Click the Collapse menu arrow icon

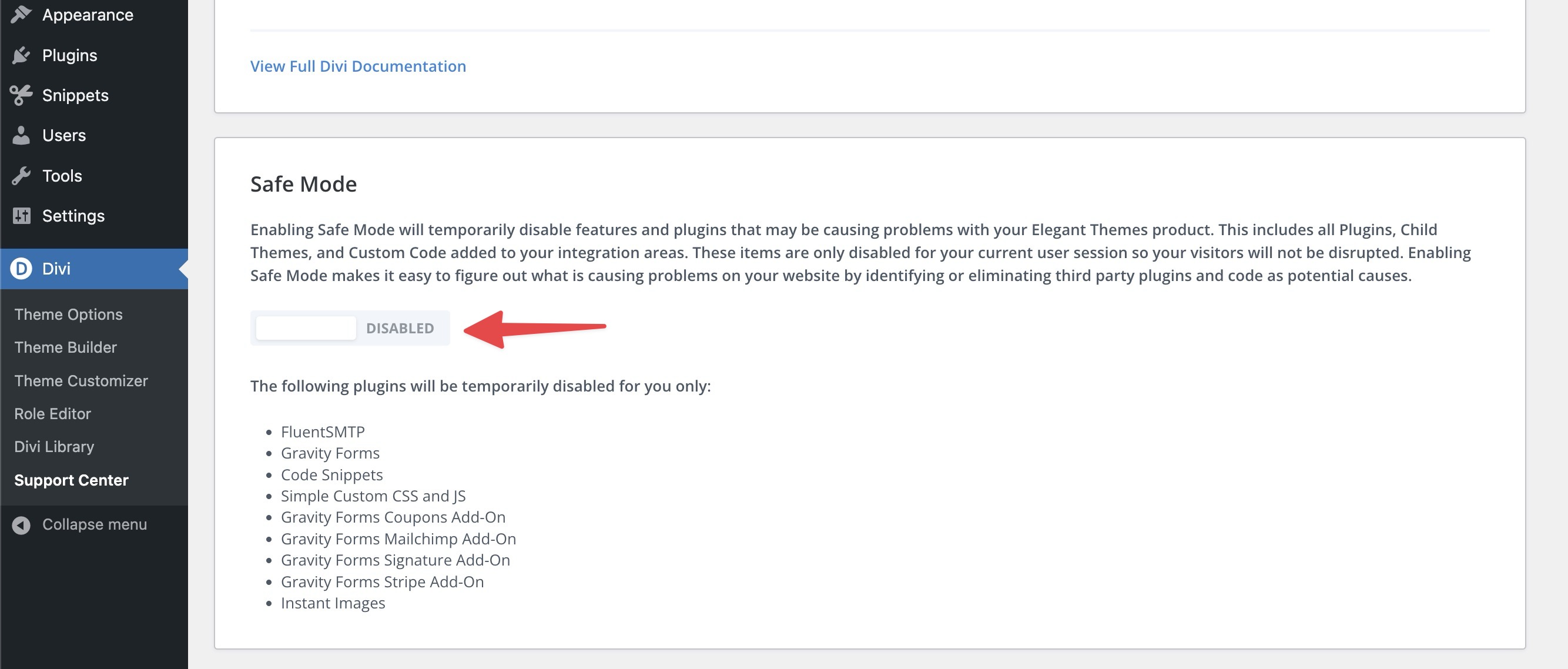21,525
